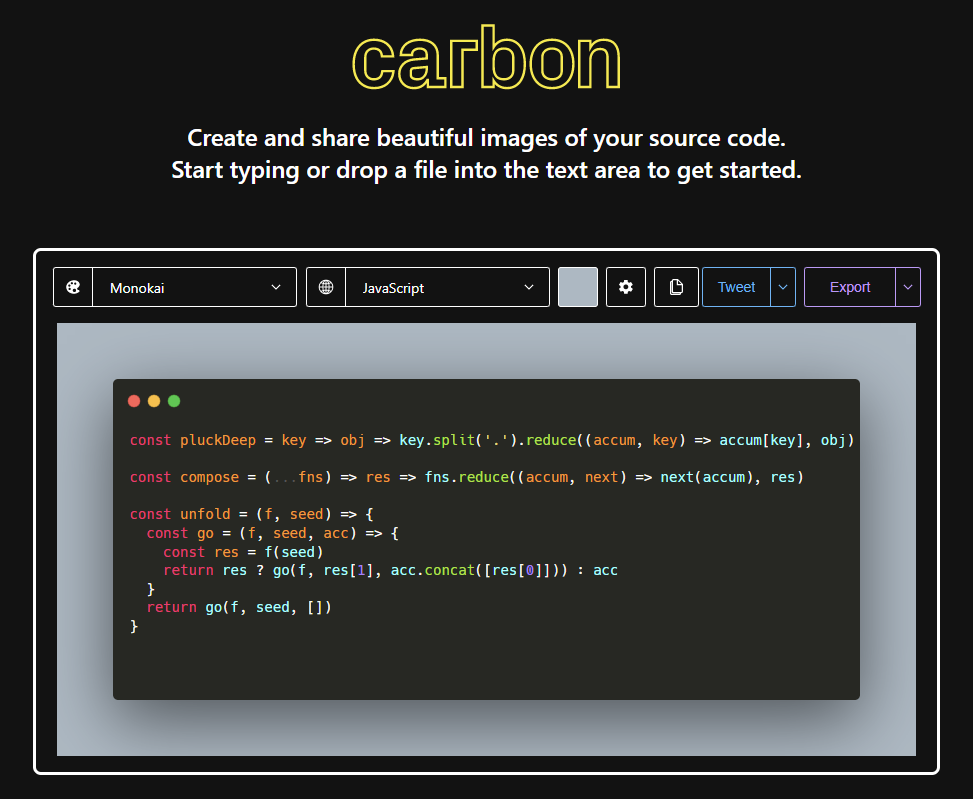Expand the Export button's chevron options

click(x=907, y=287)
